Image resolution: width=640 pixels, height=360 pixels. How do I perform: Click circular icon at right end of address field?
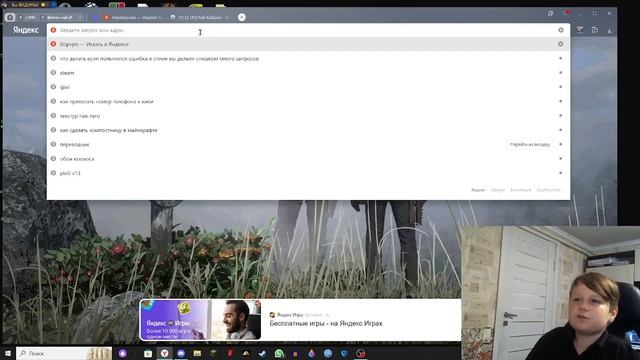[x=561, y=30]
